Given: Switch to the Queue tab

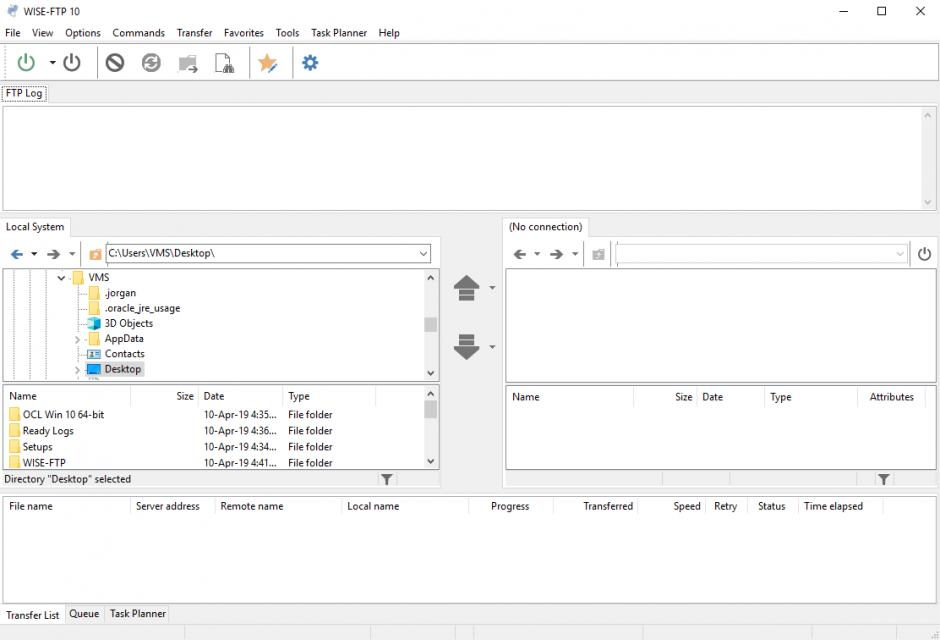Looking at the screenshot, I should click(x=84, y=614).
